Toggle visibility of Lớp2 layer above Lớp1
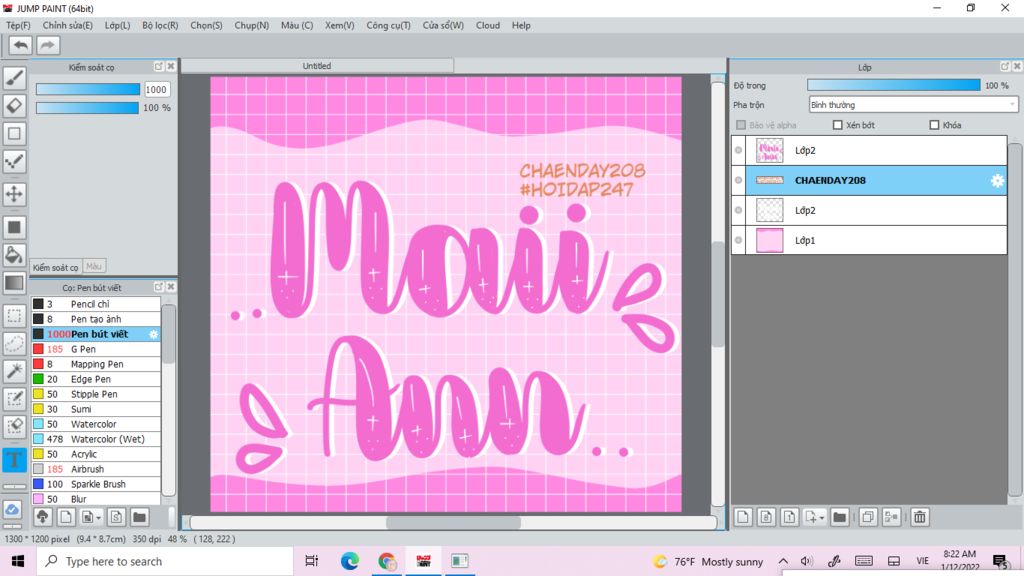The image size is (1024, 576). 739,210
